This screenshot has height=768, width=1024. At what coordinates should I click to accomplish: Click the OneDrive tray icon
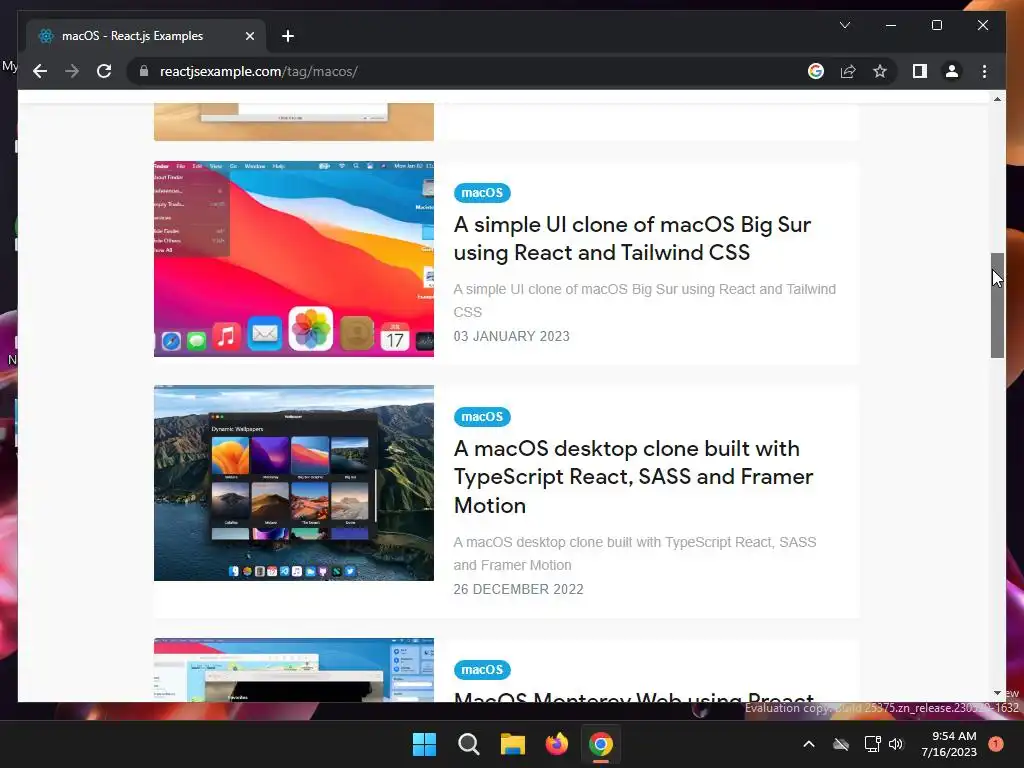point(840,744)
